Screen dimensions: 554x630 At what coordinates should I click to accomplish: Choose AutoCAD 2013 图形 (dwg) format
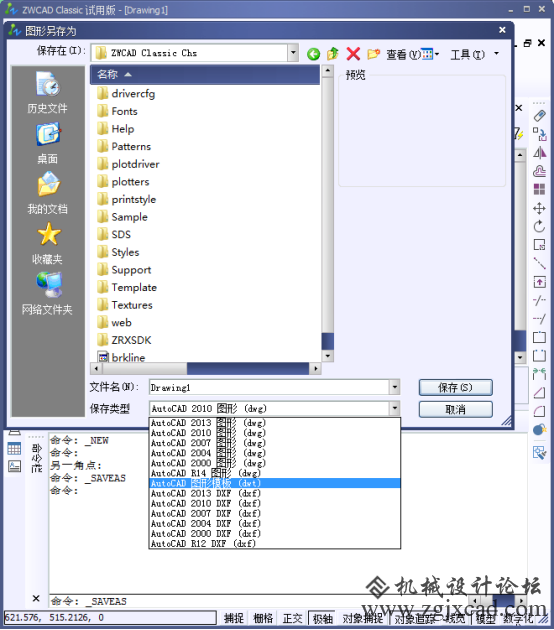pos(275,423)
